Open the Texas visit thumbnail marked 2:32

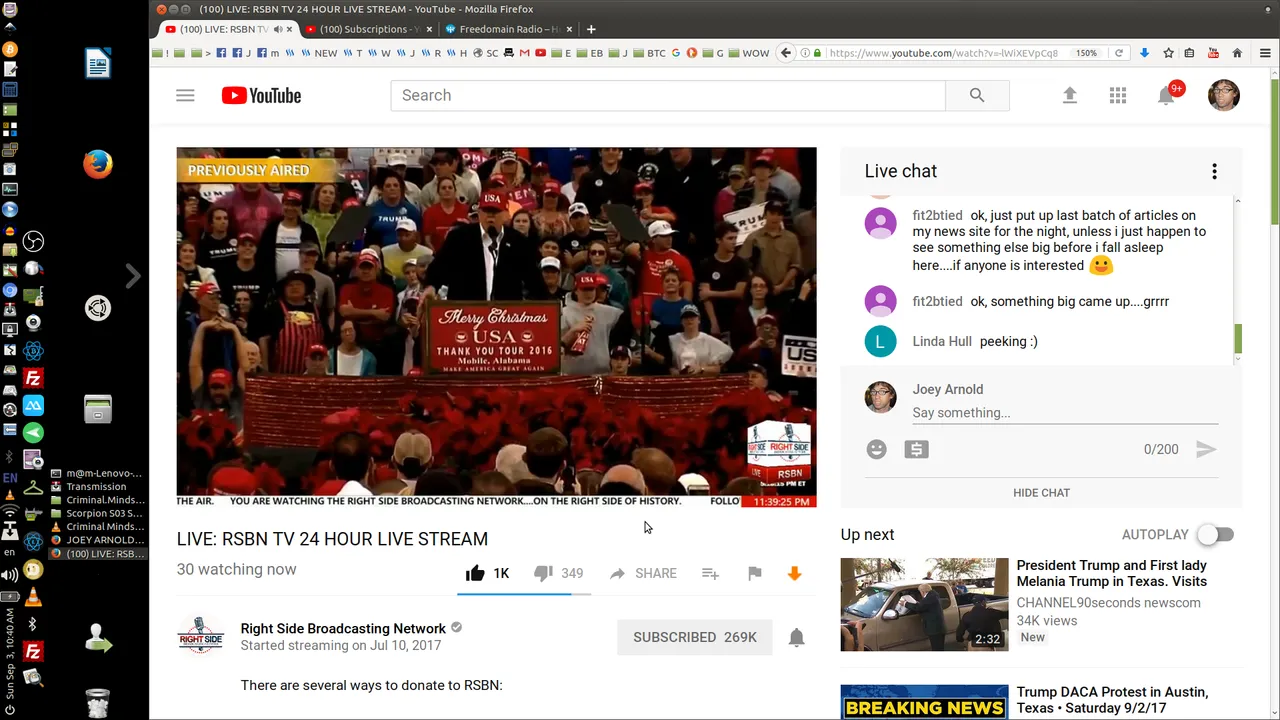pos(924,604)
